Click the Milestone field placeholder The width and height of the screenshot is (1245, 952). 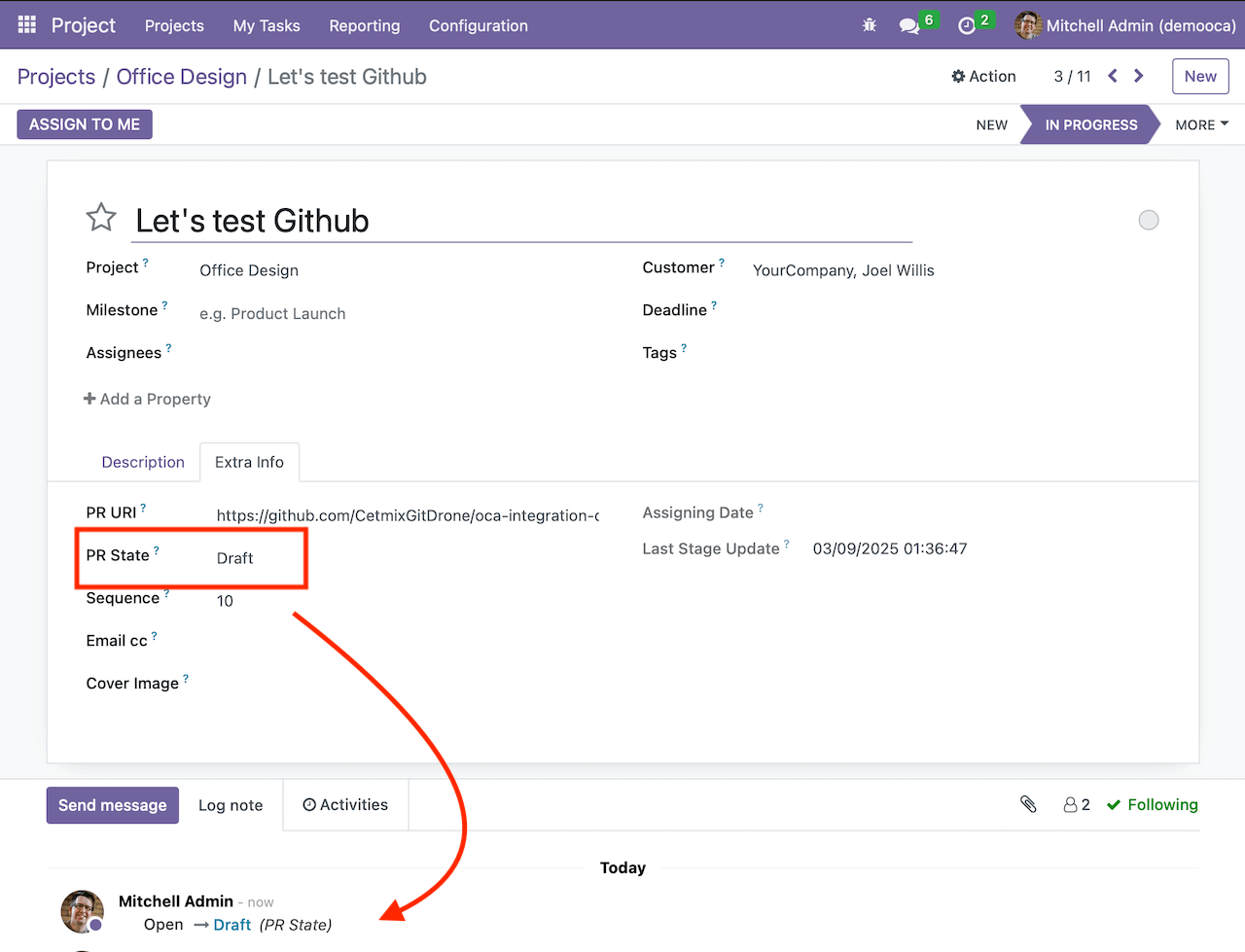[272, 313]
